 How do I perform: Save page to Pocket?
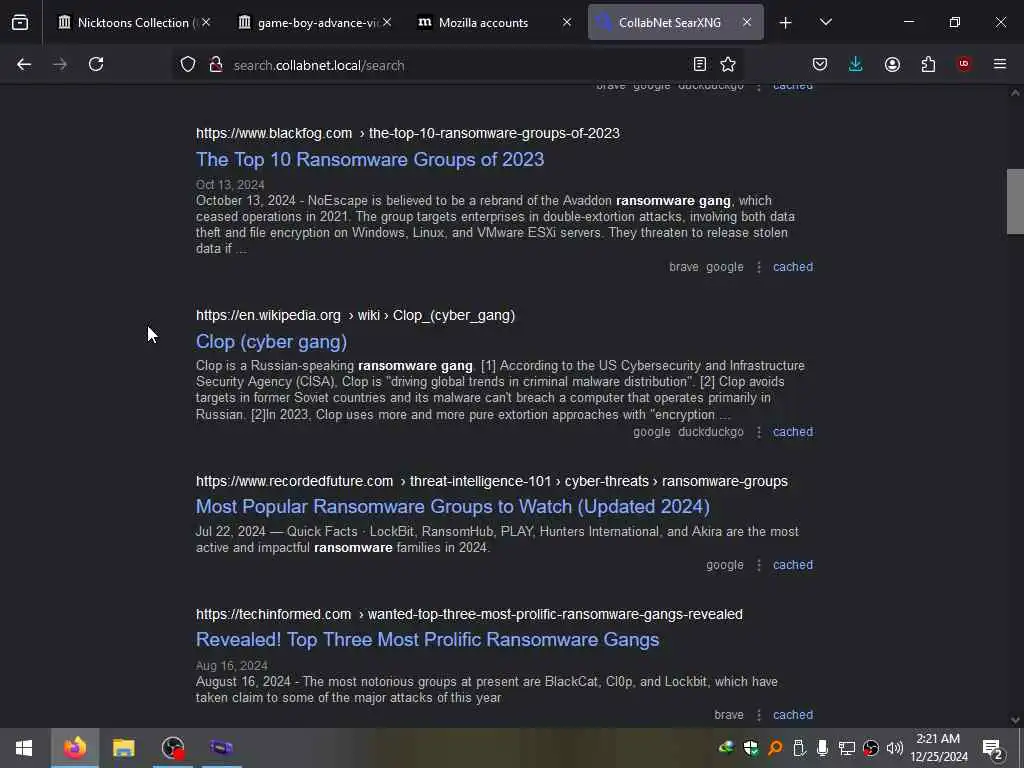pos(820,65)
